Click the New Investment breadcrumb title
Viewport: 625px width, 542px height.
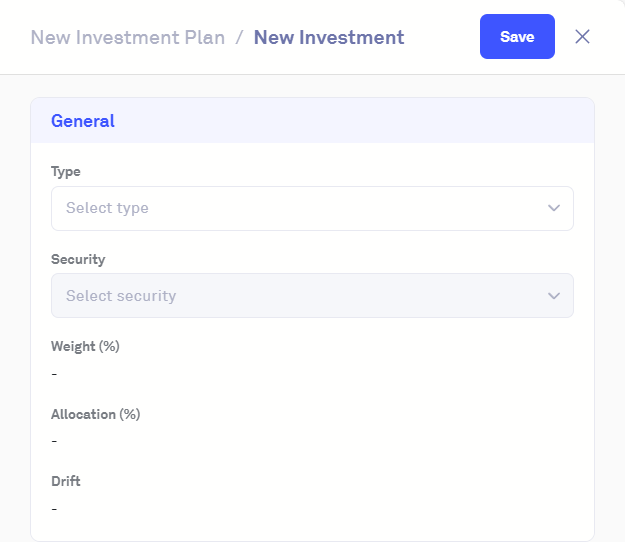tap(329, 38)
